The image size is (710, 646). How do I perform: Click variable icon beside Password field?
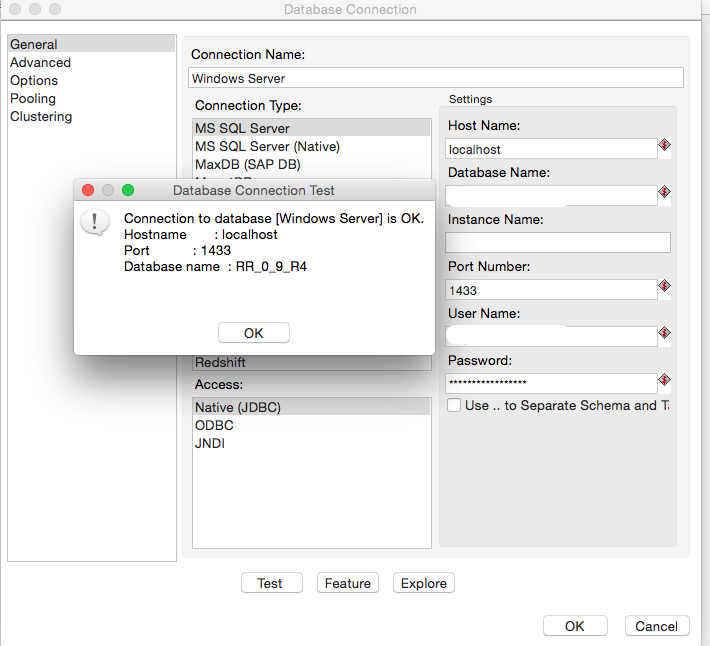pyautogui.click(x=664, y=380)
